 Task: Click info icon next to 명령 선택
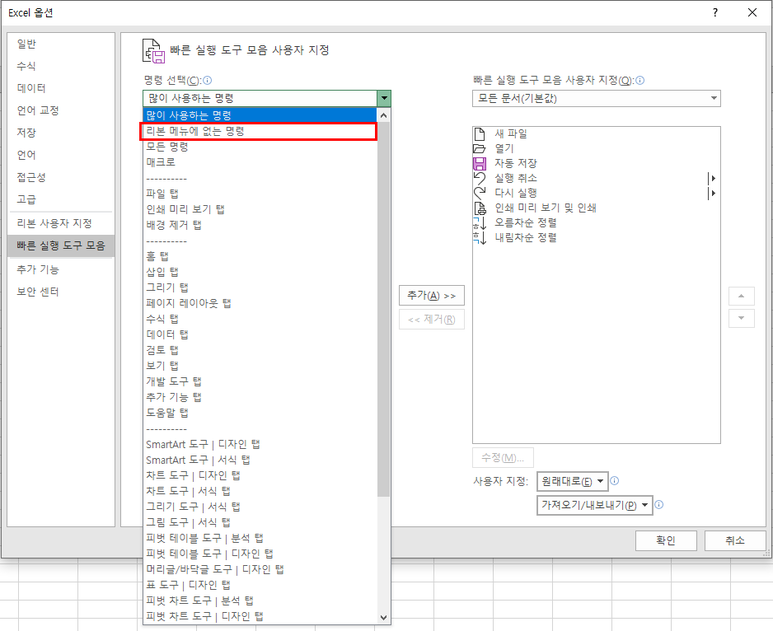[x=208, y=80]
